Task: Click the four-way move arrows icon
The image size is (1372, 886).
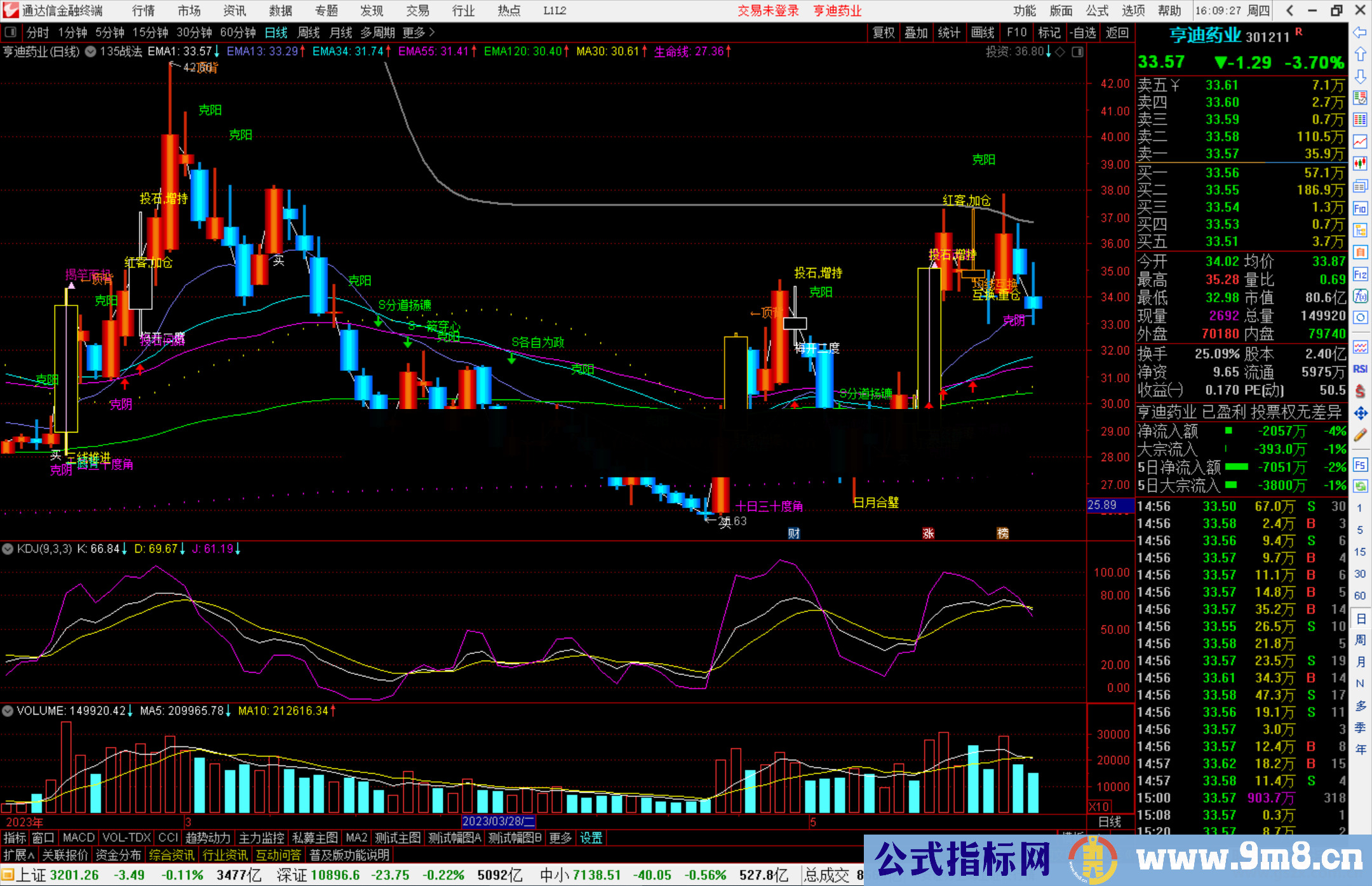Action: [x=1360, y=413]
